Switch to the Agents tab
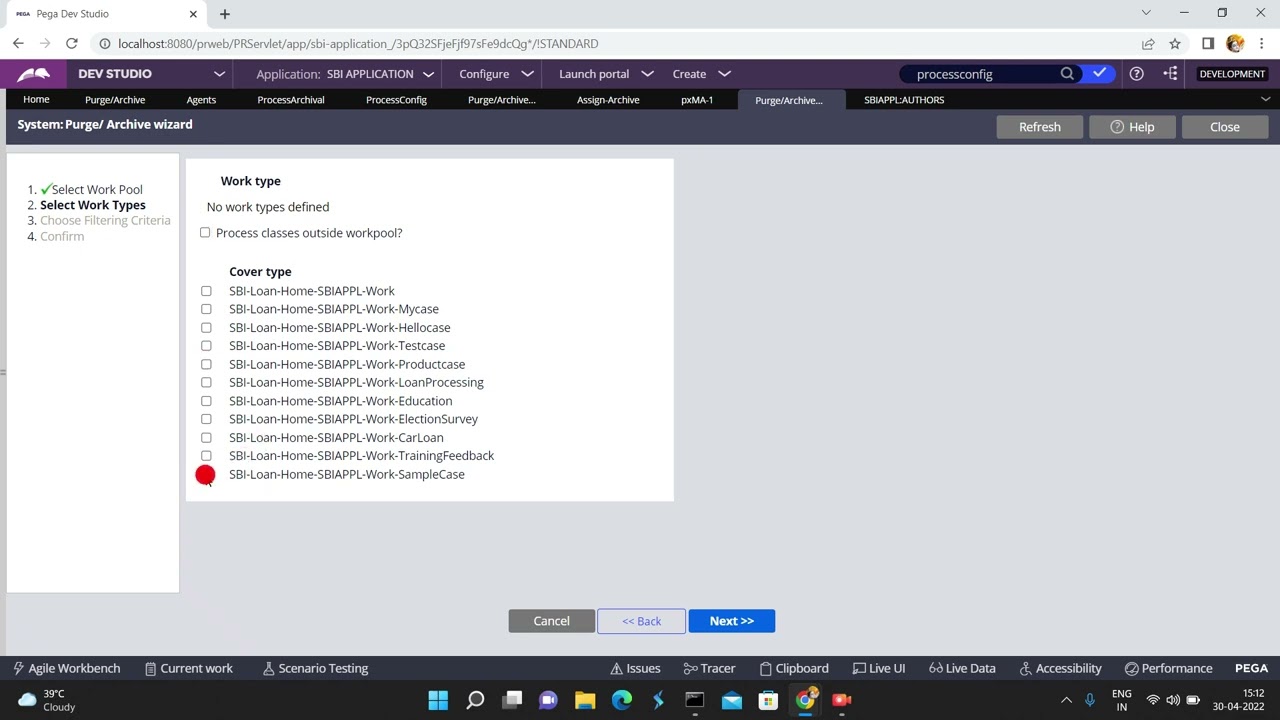This screenshot has width=1280, height=720. tap(201, 100)
